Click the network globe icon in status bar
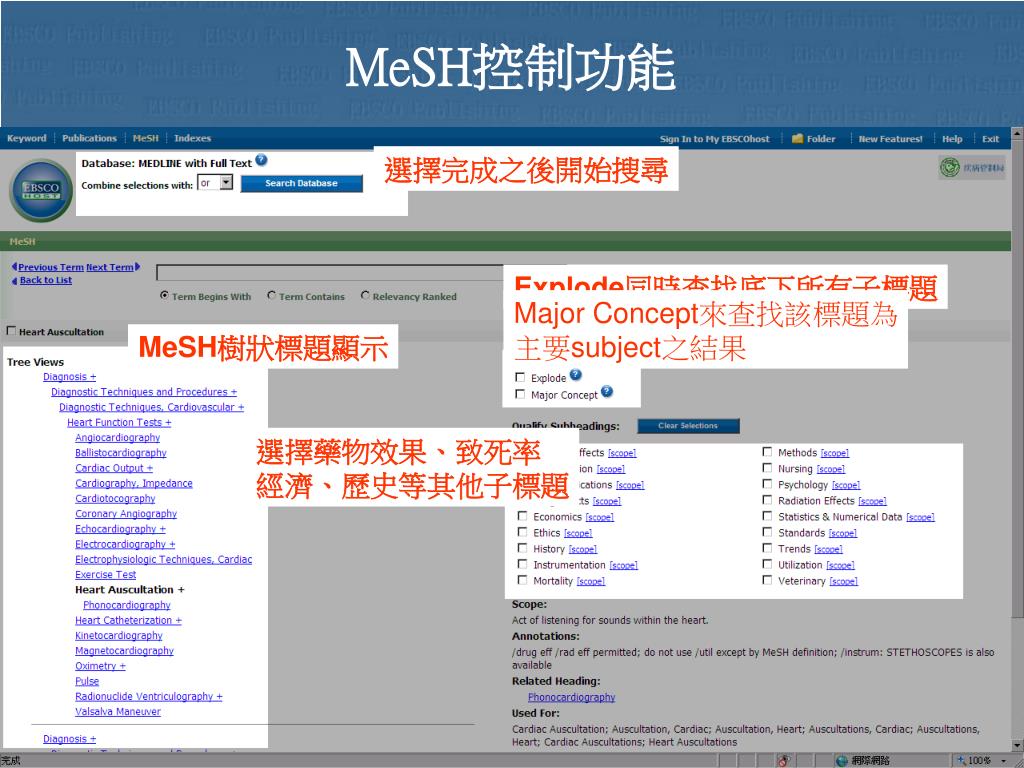Screen dimensions: 1024x768 coord(842,761)
